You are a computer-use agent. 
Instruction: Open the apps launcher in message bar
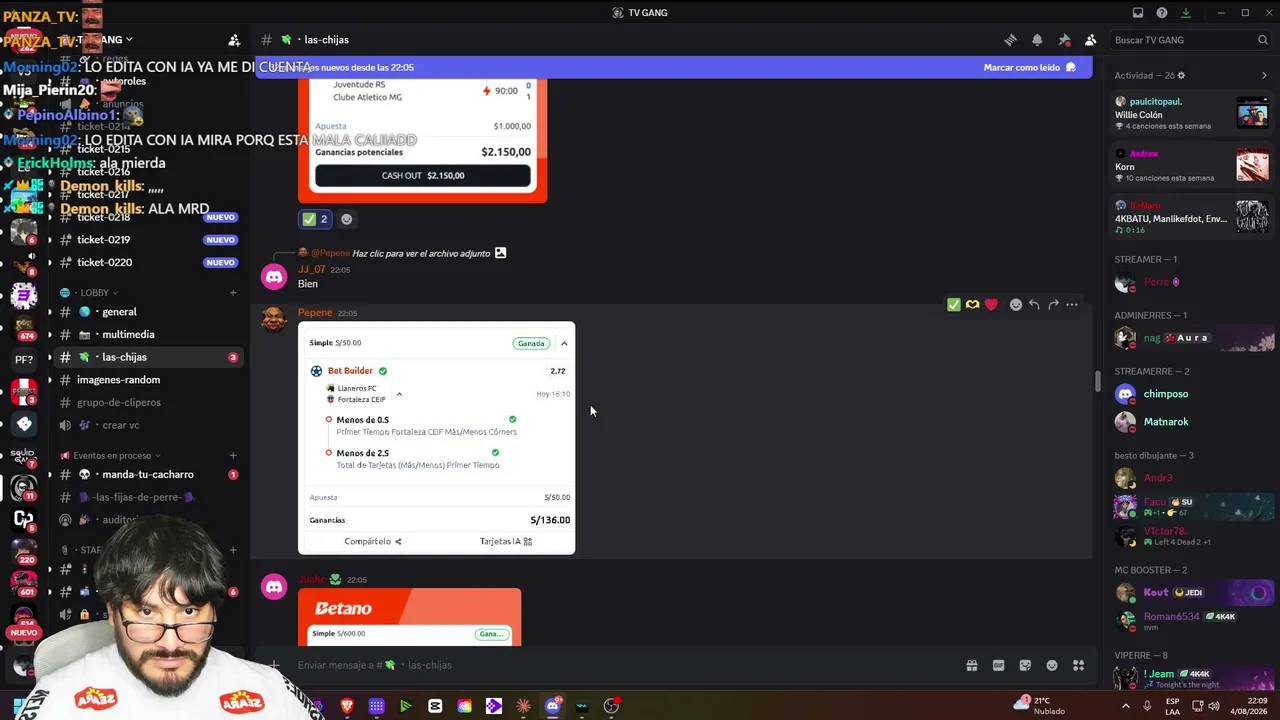[x=1078, y=665]
